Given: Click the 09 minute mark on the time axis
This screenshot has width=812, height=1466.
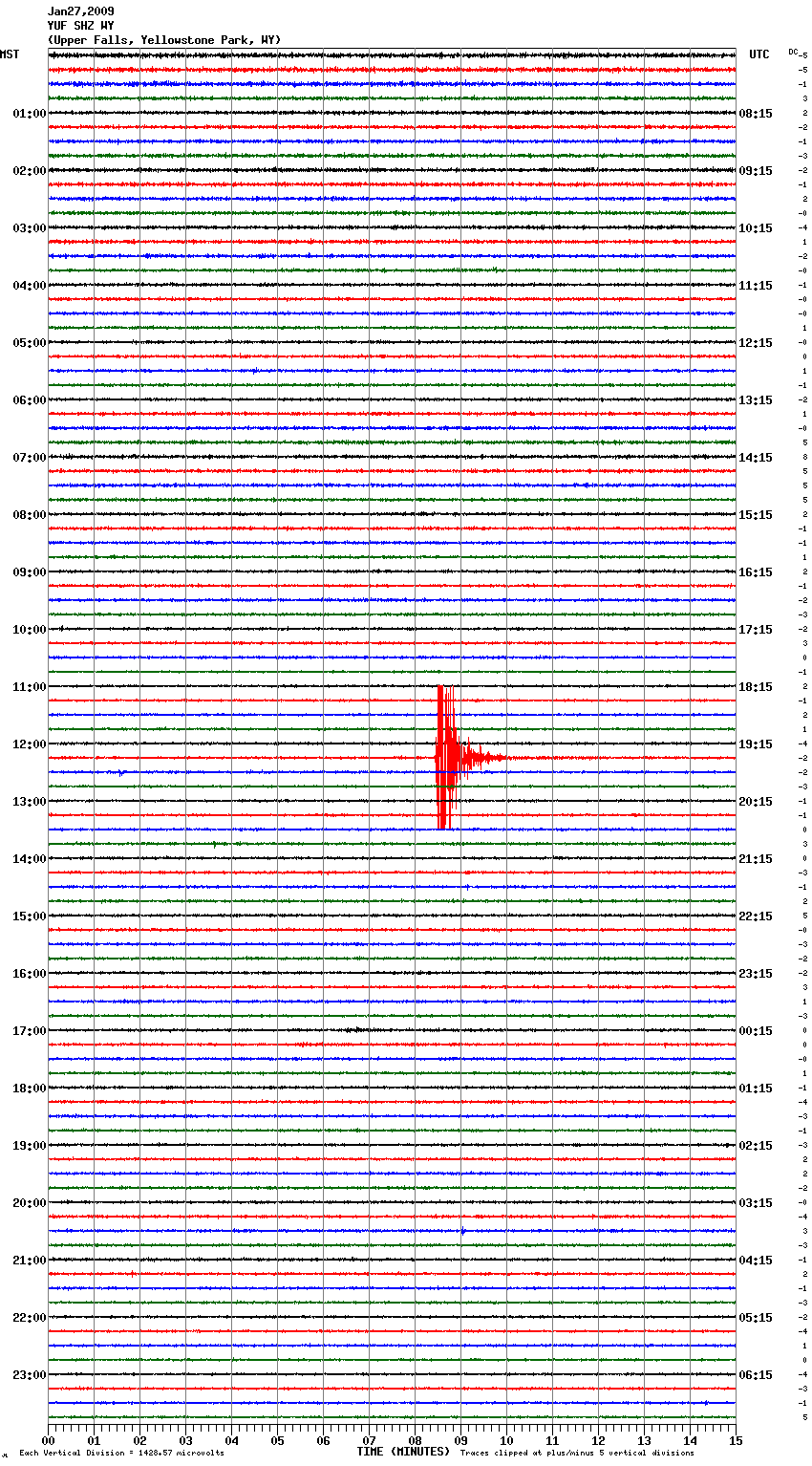Looking at the screenshot, I should 460,1440.
